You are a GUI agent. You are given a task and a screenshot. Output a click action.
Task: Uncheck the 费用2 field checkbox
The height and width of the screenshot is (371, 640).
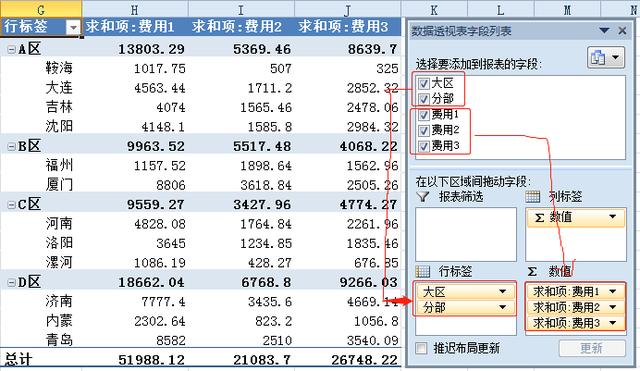pyautogui.click(x=424, y=130)
